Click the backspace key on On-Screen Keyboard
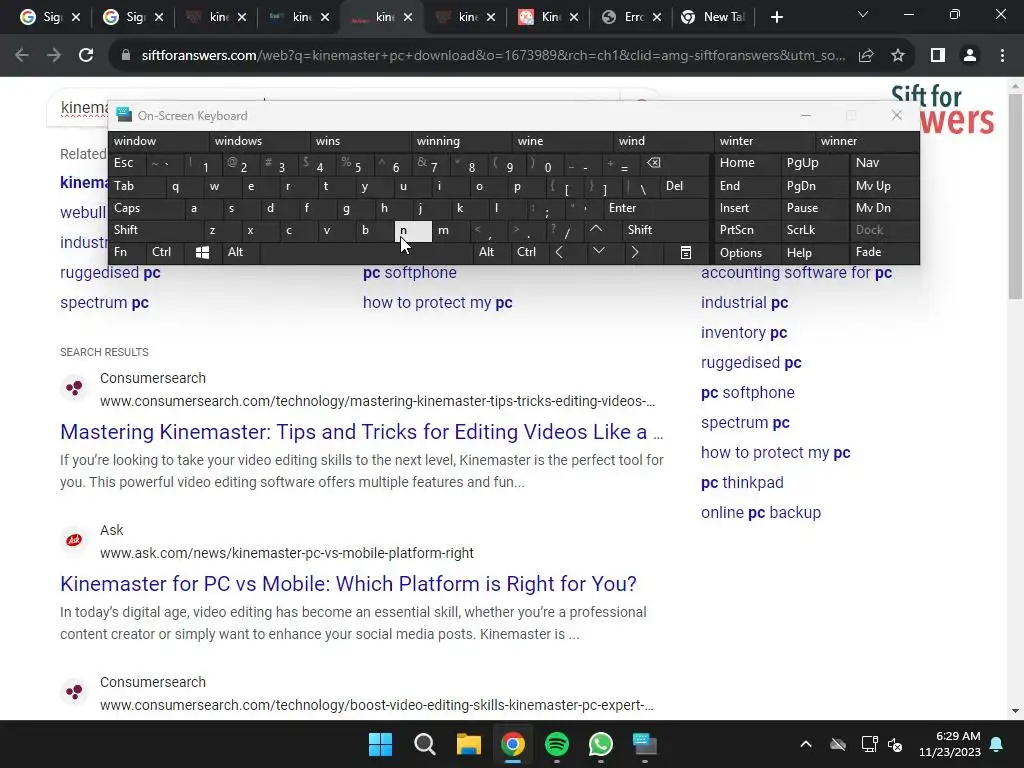The height and width of the screenshot is (768, 1024). tap(654, 163)
